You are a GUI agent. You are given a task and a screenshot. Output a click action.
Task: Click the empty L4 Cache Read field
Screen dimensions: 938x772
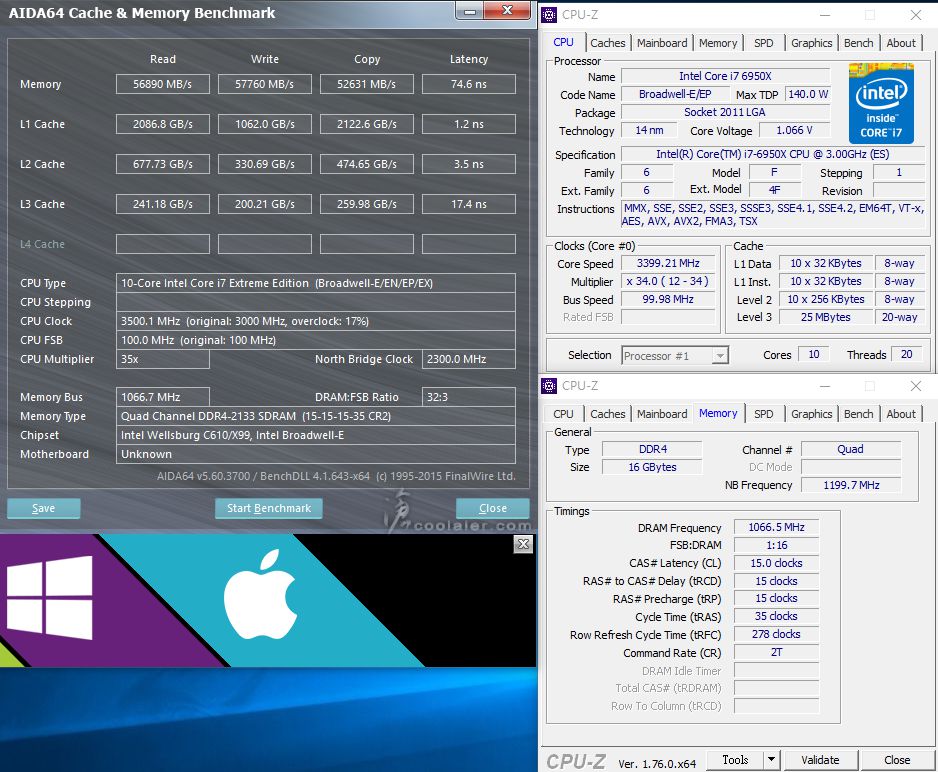click(x=163, y=244)
